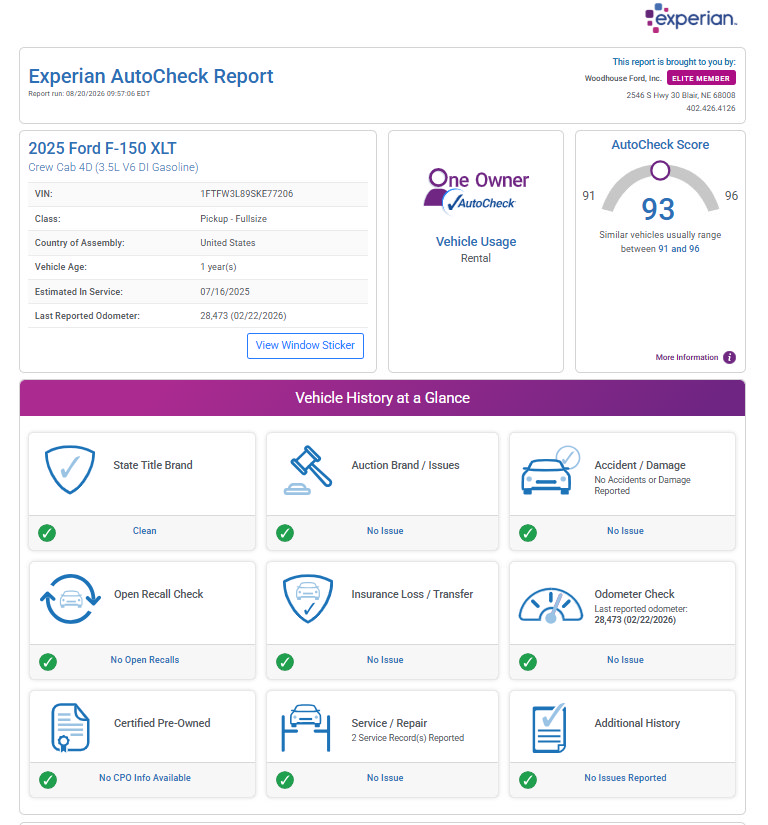
Task: Click the State Title Brand label
Action: tap(153, 465)
